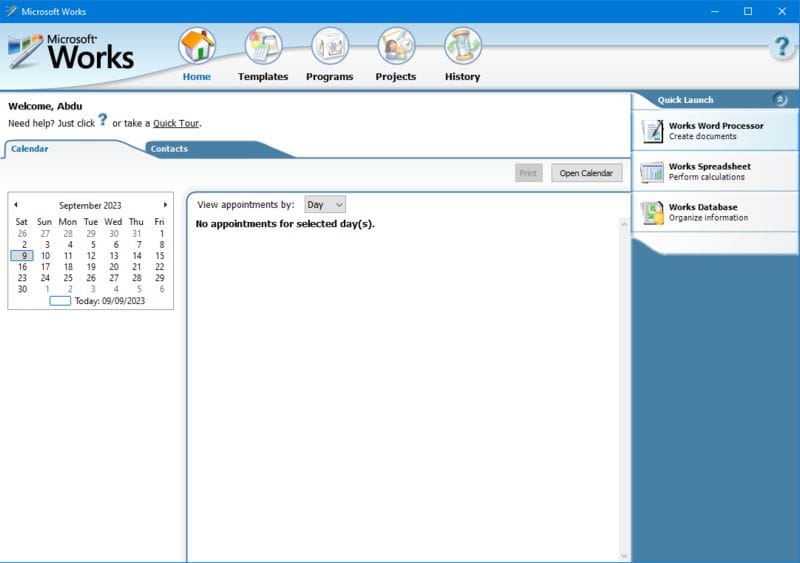The width and height of the screenshot is (800, 563).
Task: Go to previous month in calendar
Action: pos(16,205)
